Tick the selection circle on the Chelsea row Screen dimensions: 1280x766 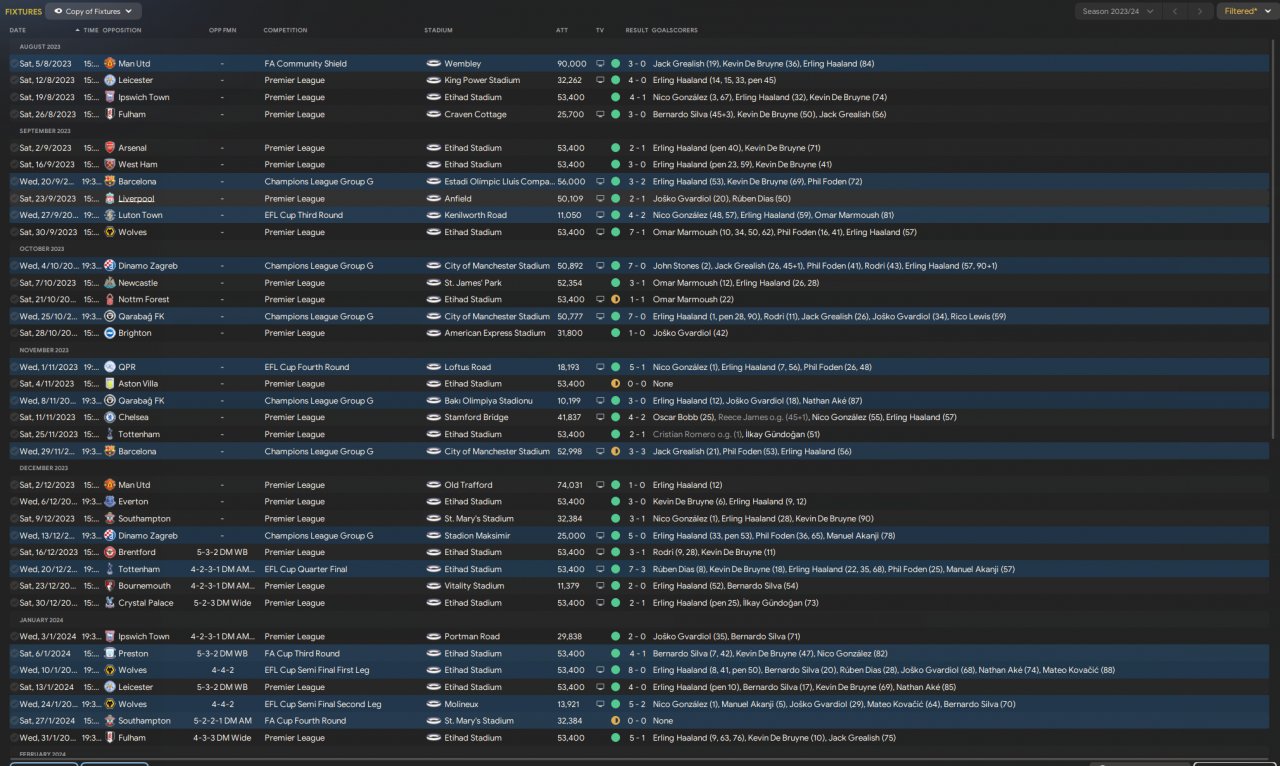coord(14,417)
